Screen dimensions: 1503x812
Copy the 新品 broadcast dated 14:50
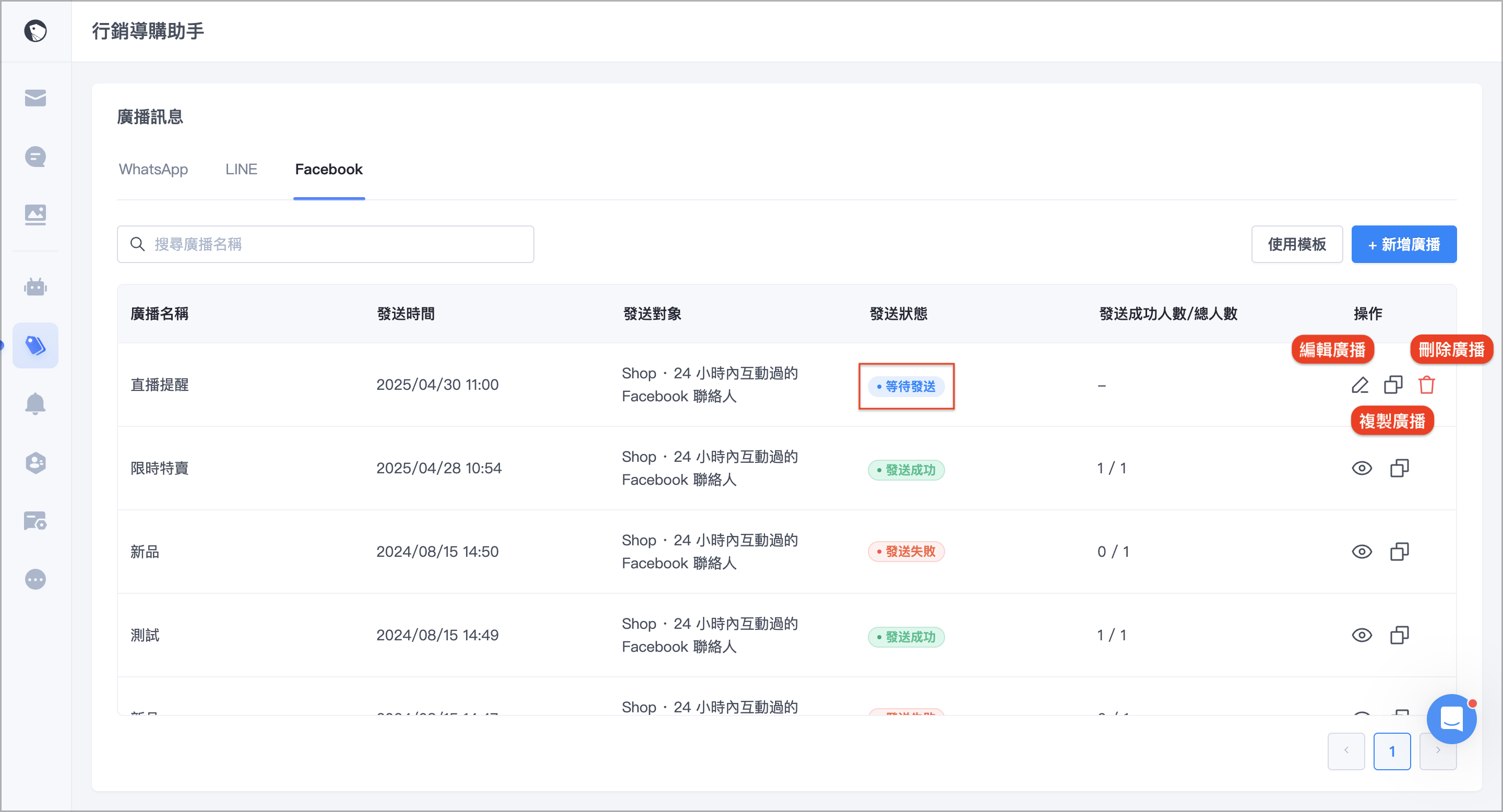[1400, 552]
